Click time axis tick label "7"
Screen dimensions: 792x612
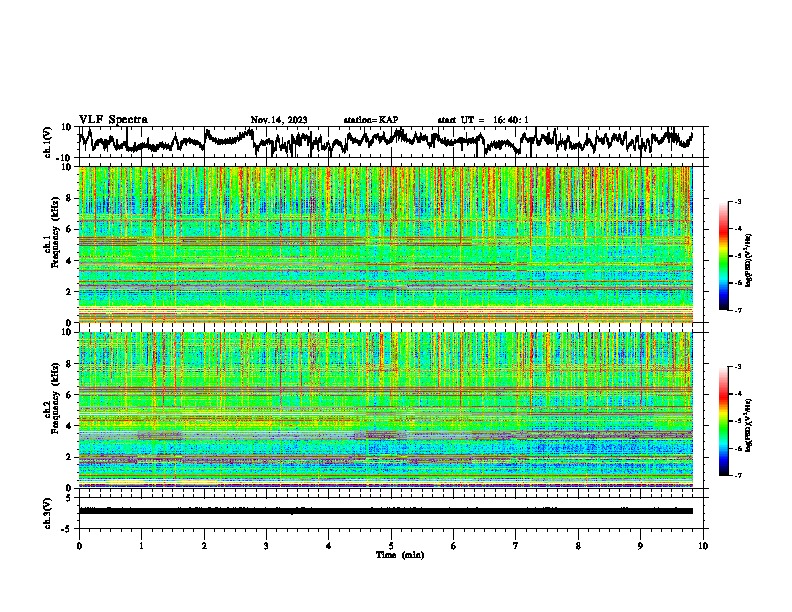516,546
